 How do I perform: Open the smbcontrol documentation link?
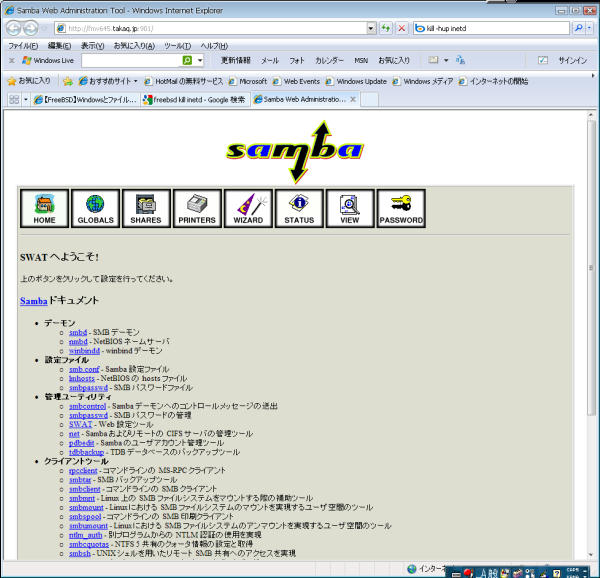coord(87,406)
